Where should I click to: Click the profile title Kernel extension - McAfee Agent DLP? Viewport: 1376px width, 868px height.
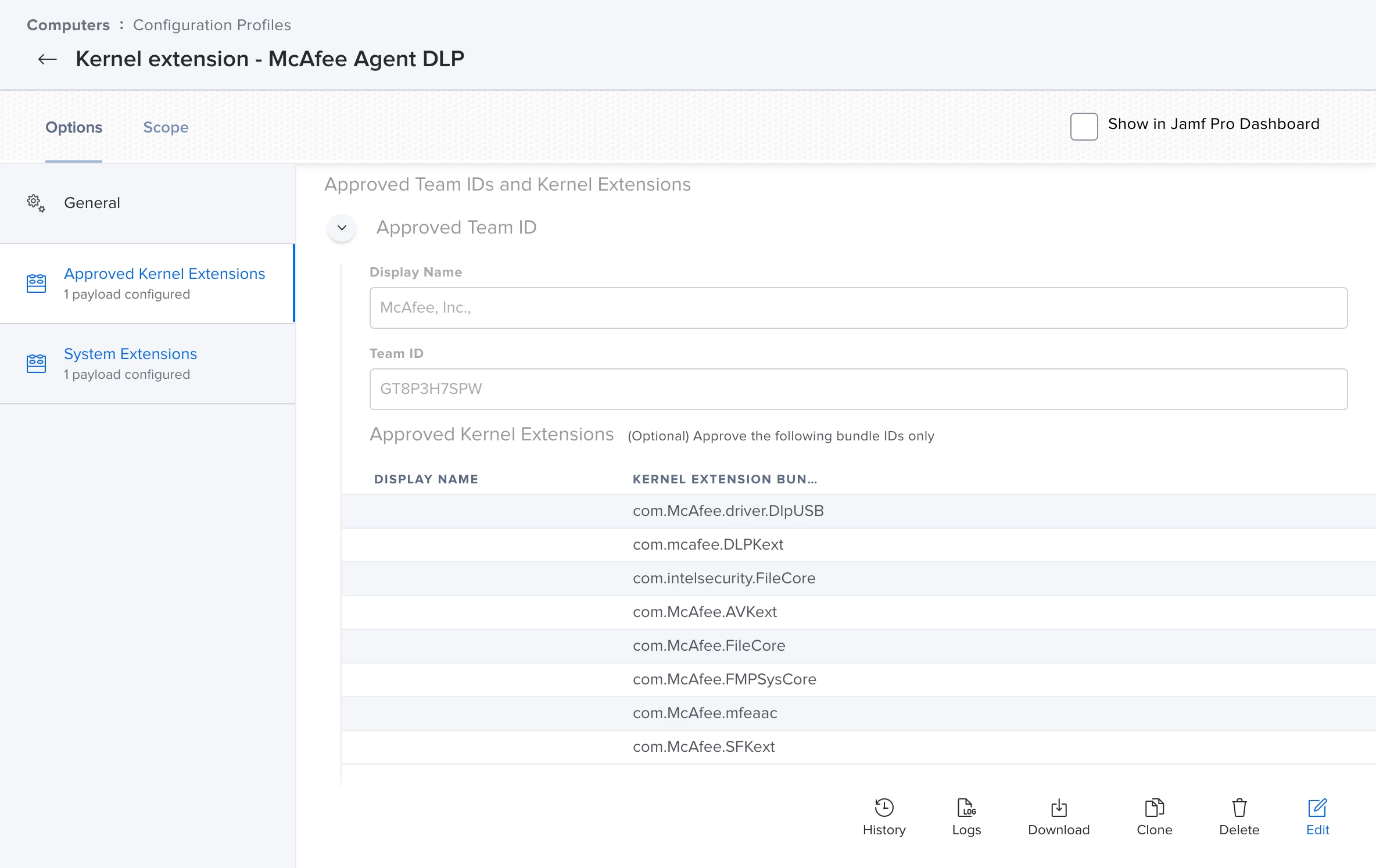click(x=270, y=59)
